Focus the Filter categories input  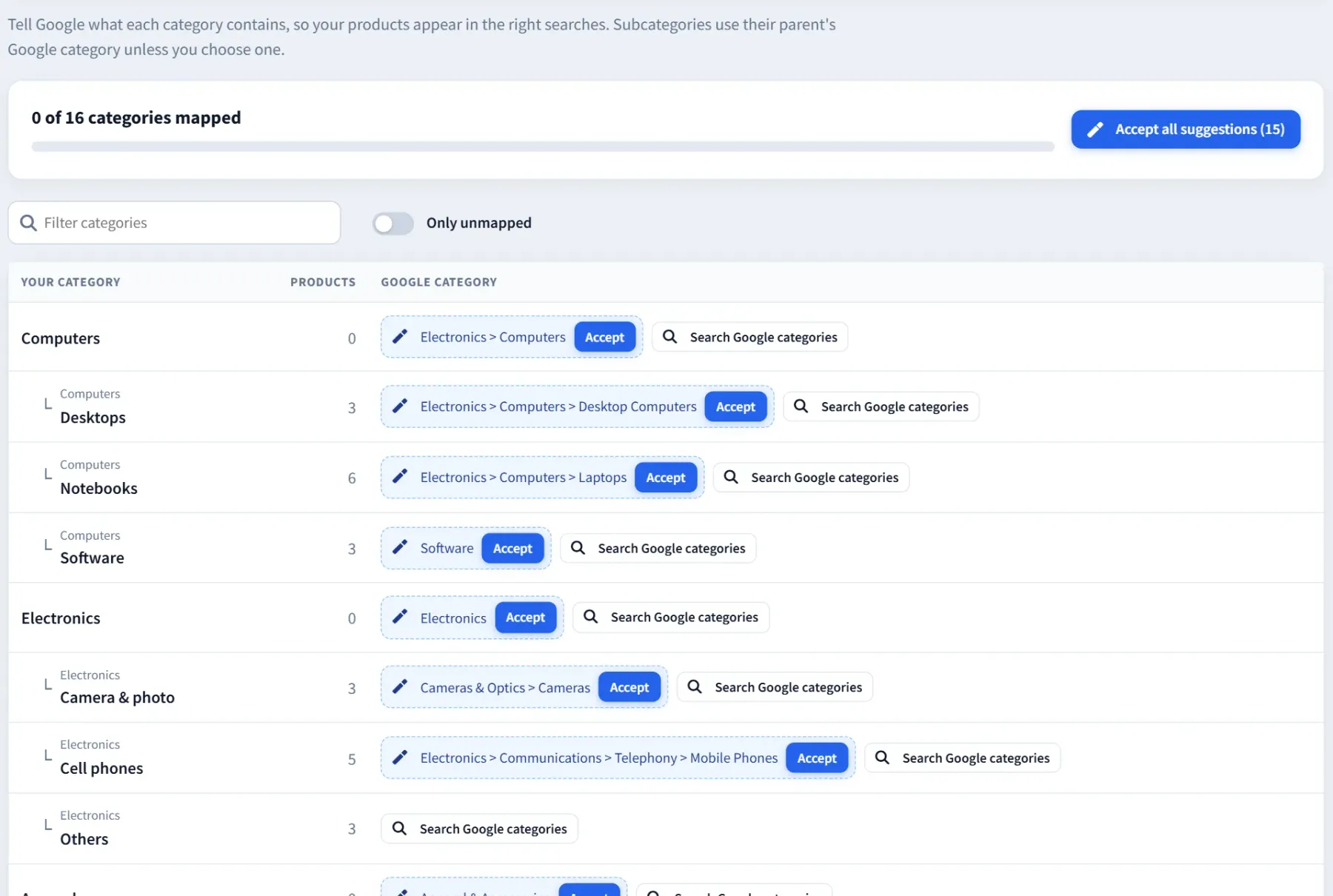coord(174,223)
